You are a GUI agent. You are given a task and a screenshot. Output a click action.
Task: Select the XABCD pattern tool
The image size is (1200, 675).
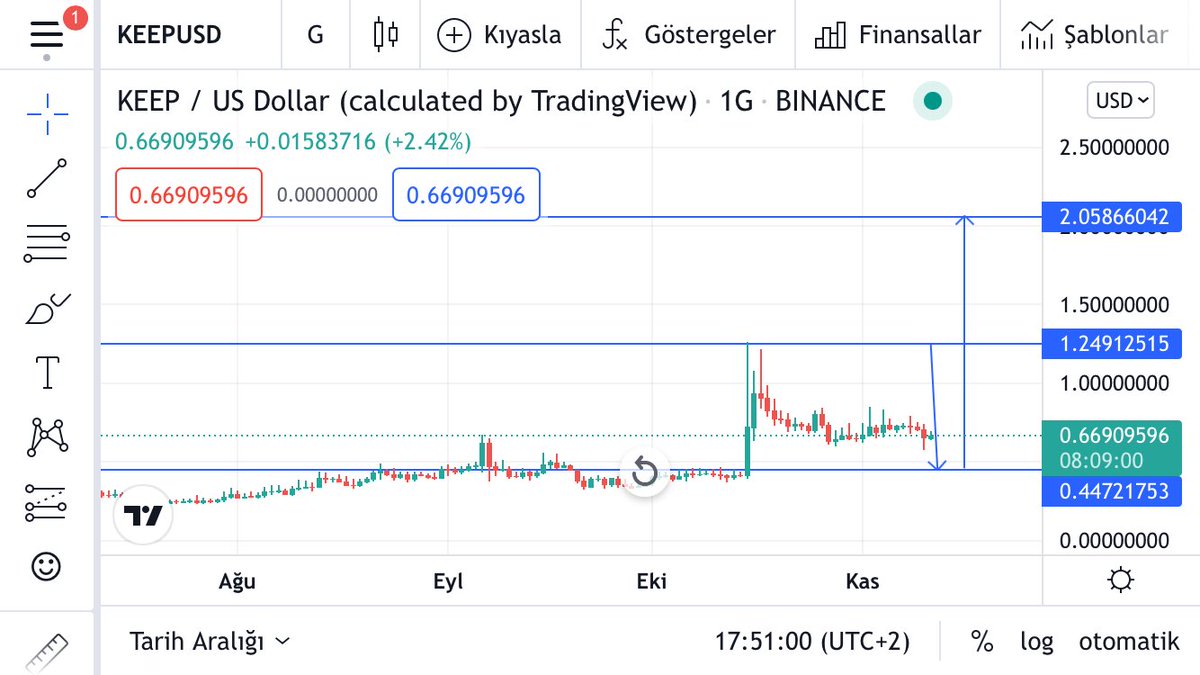point(47,437)
